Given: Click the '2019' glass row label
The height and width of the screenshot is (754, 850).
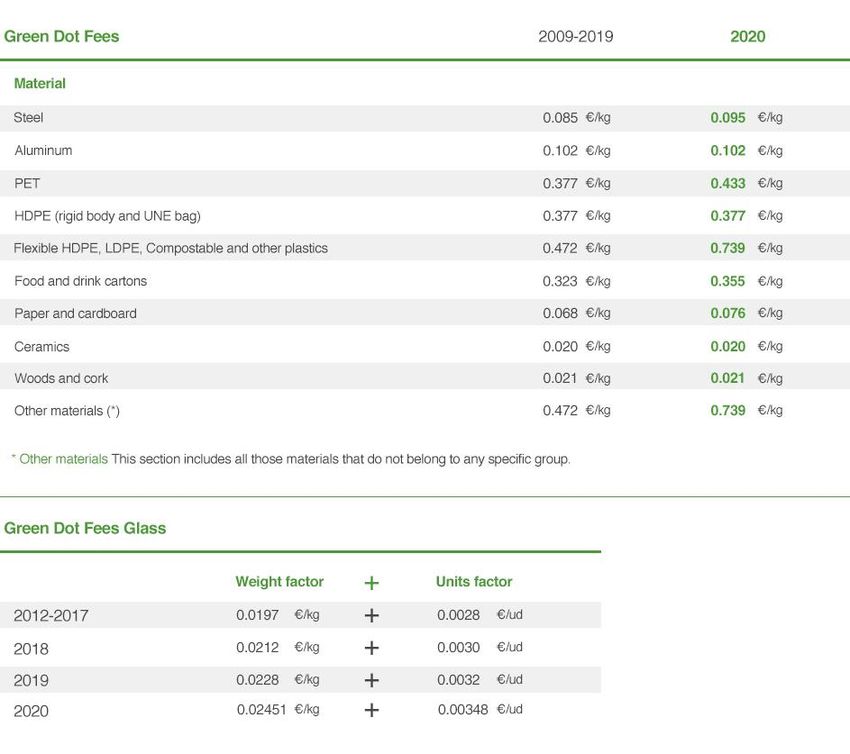Looking at the screenshot, I should point(31,680).
